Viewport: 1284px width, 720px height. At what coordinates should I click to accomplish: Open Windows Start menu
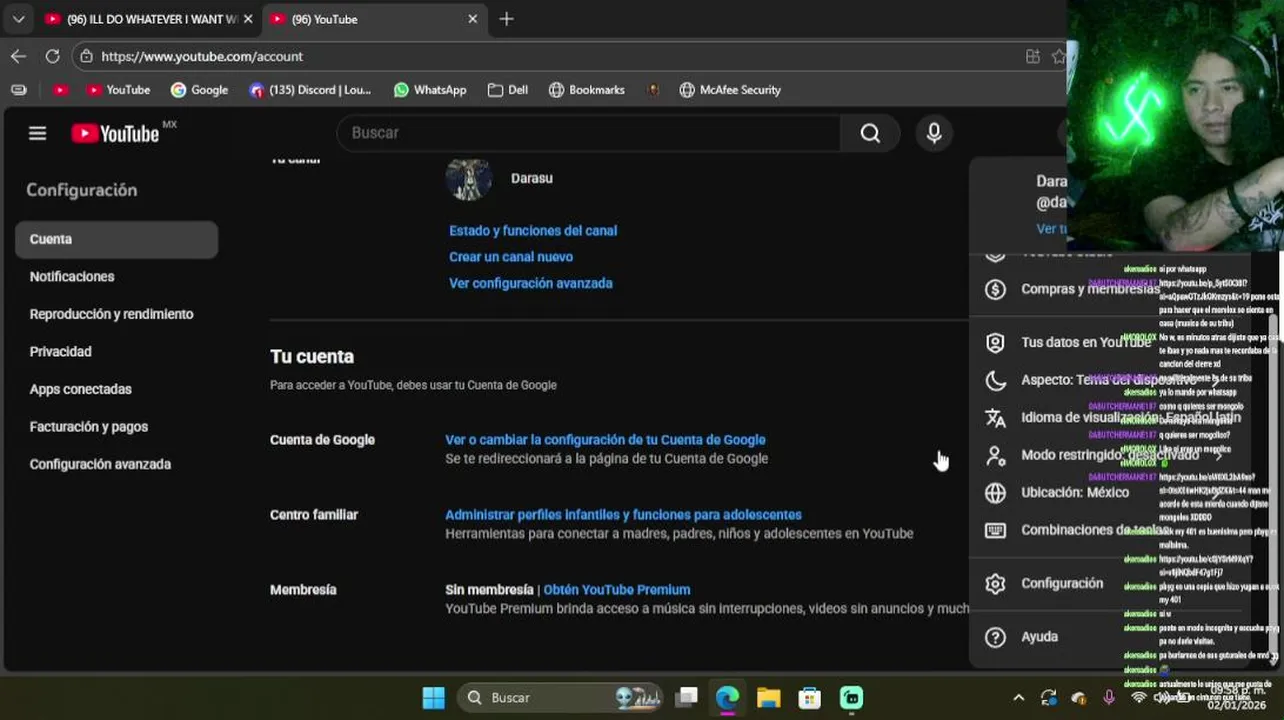pos(433,698)
